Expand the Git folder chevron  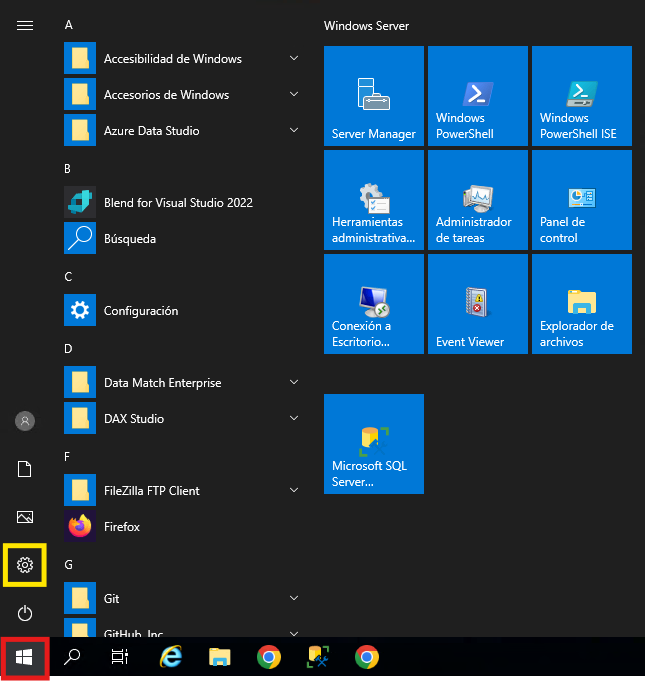coord(294,598)
